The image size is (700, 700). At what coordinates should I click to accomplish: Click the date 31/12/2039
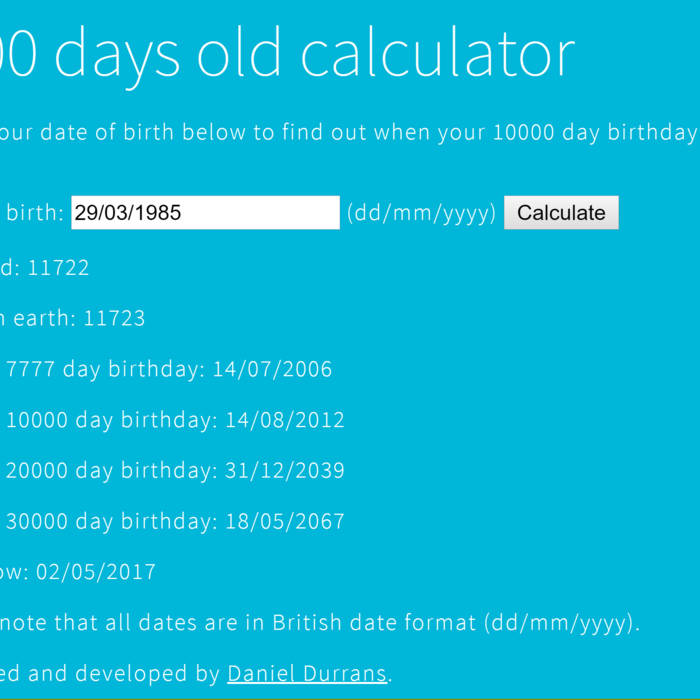click(x=285, y=471)
